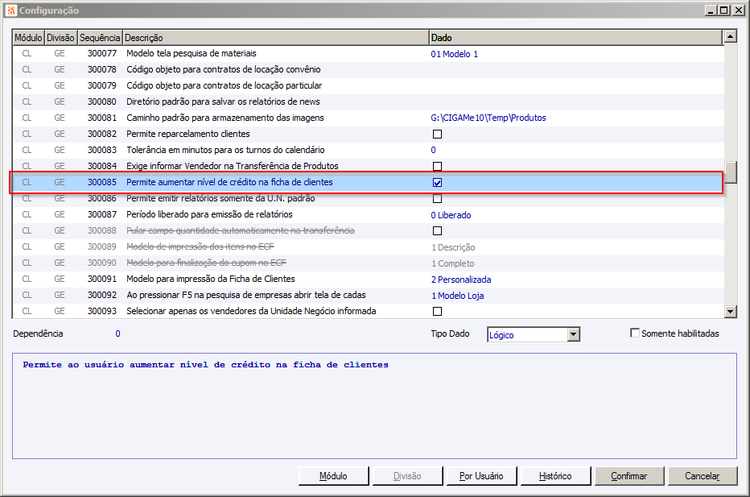Select row Código objeto para contratos de locação convênio
750x497 pixels.
tap(367, 70)
